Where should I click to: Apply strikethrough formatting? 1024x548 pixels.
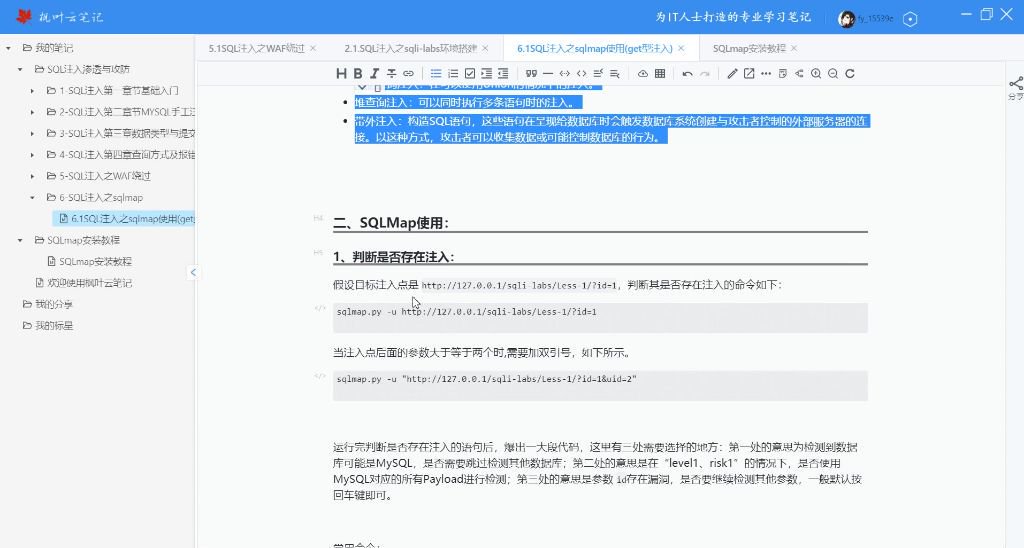coord(391,74)
